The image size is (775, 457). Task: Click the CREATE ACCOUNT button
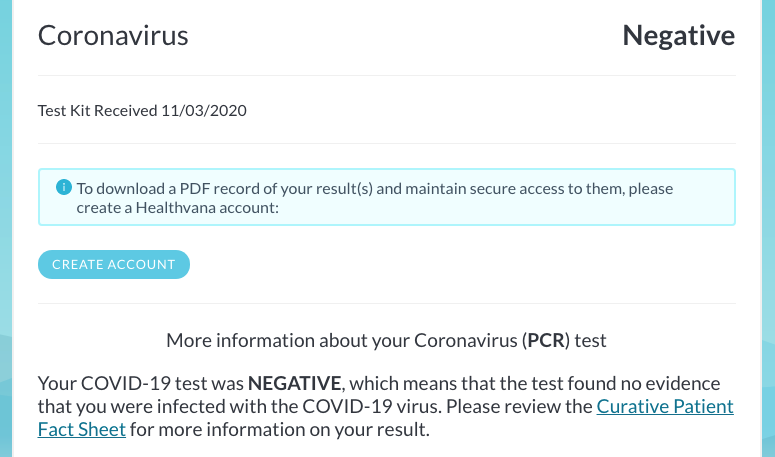(x=114, y=264)
